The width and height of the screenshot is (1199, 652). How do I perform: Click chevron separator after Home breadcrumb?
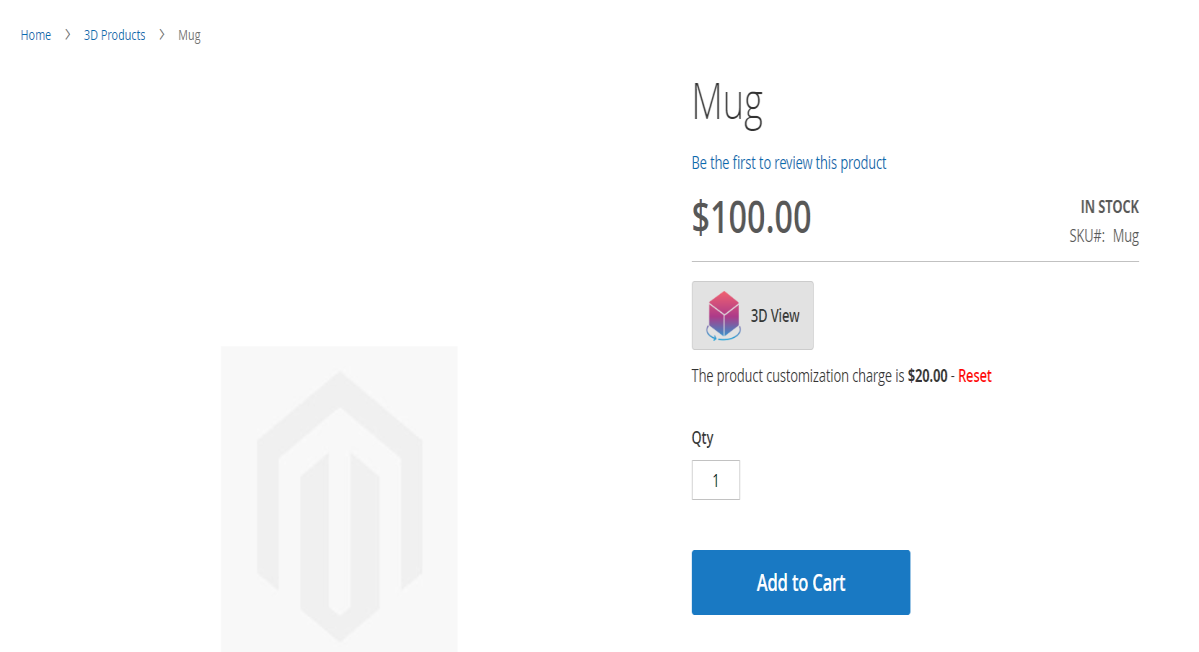pos(67,35)
